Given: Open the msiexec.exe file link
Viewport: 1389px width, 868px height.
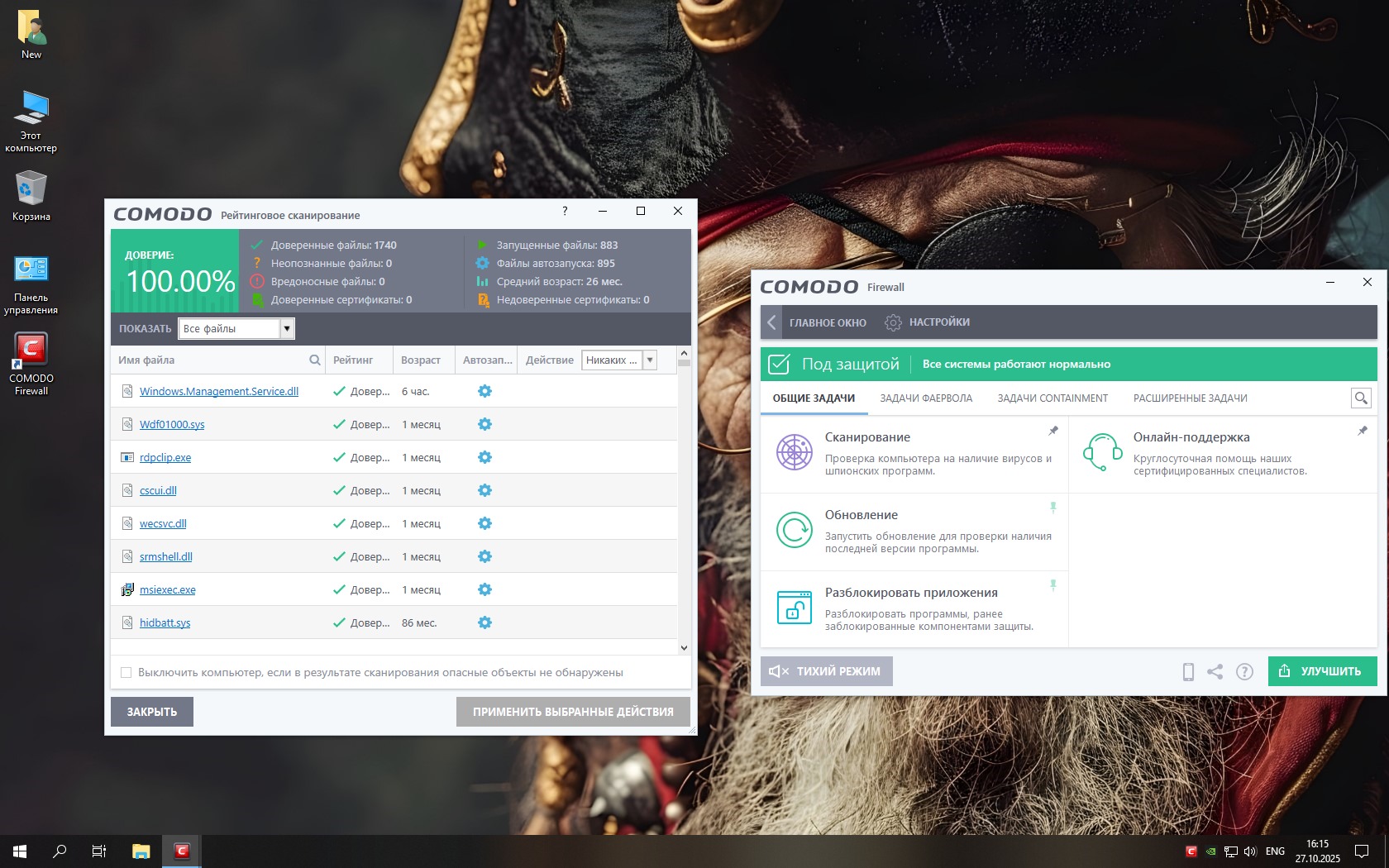Looking at the screenshot, I should pos(168,589).
